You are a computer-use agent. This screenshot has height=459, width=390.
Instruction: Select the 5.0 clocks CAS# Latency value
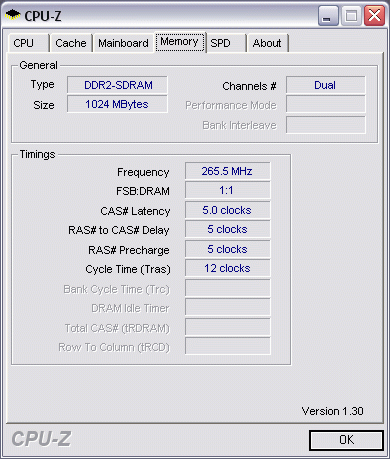[228, 210]
